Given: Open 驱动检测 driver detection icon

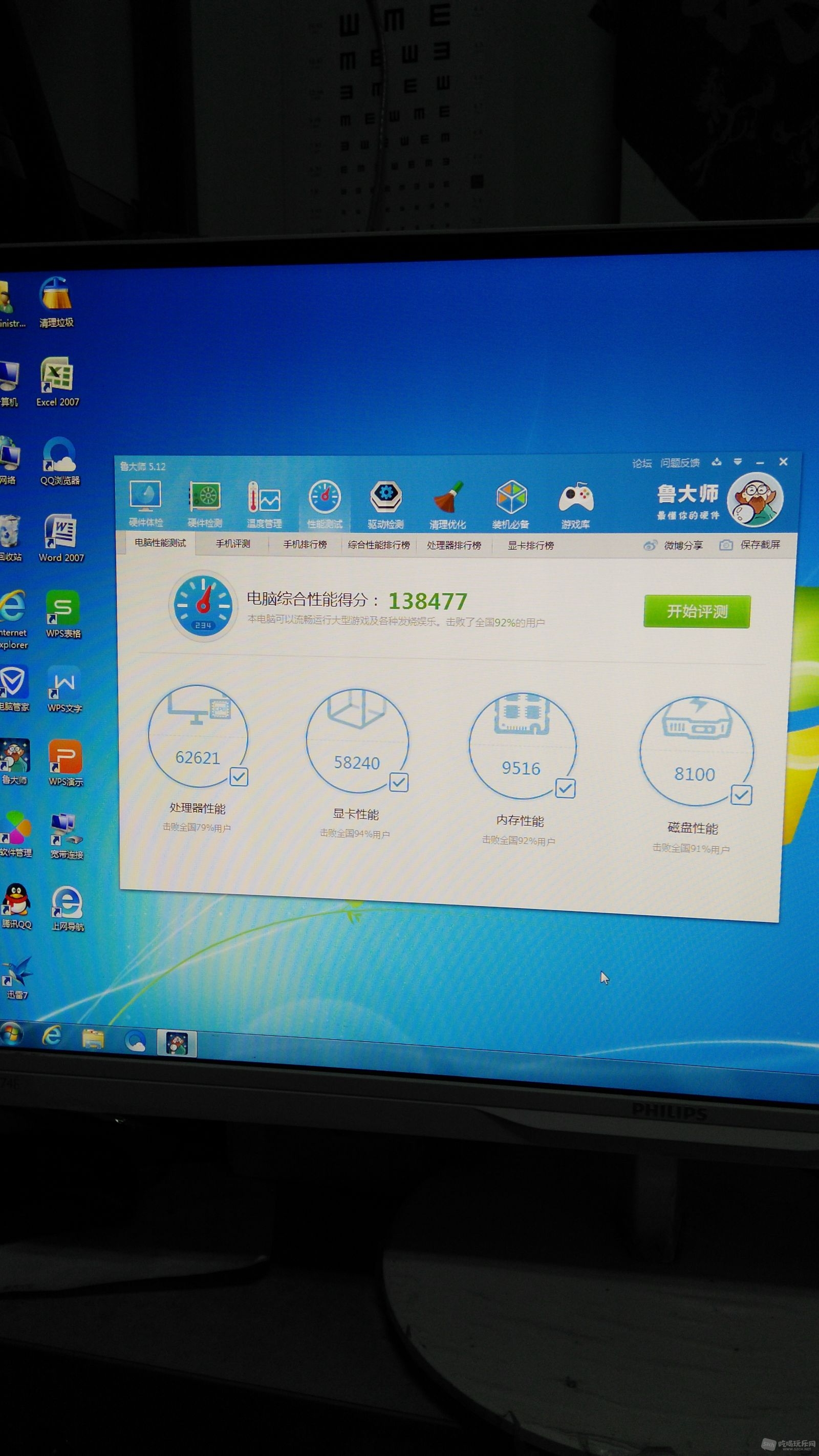Looking at the screenshot, I should 386,505.
